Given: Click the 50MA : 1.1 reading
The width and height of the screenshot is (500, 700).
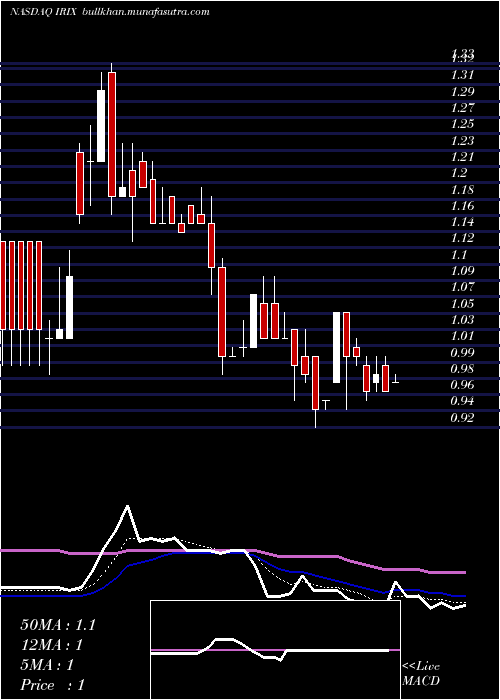Looking at the screenshot, I should tap(58, 625).
